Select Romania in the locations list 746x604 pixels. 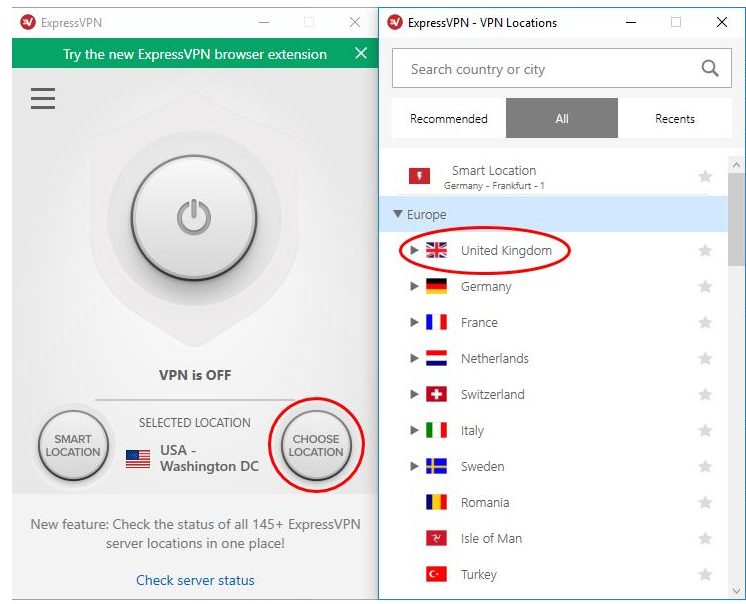485,502
